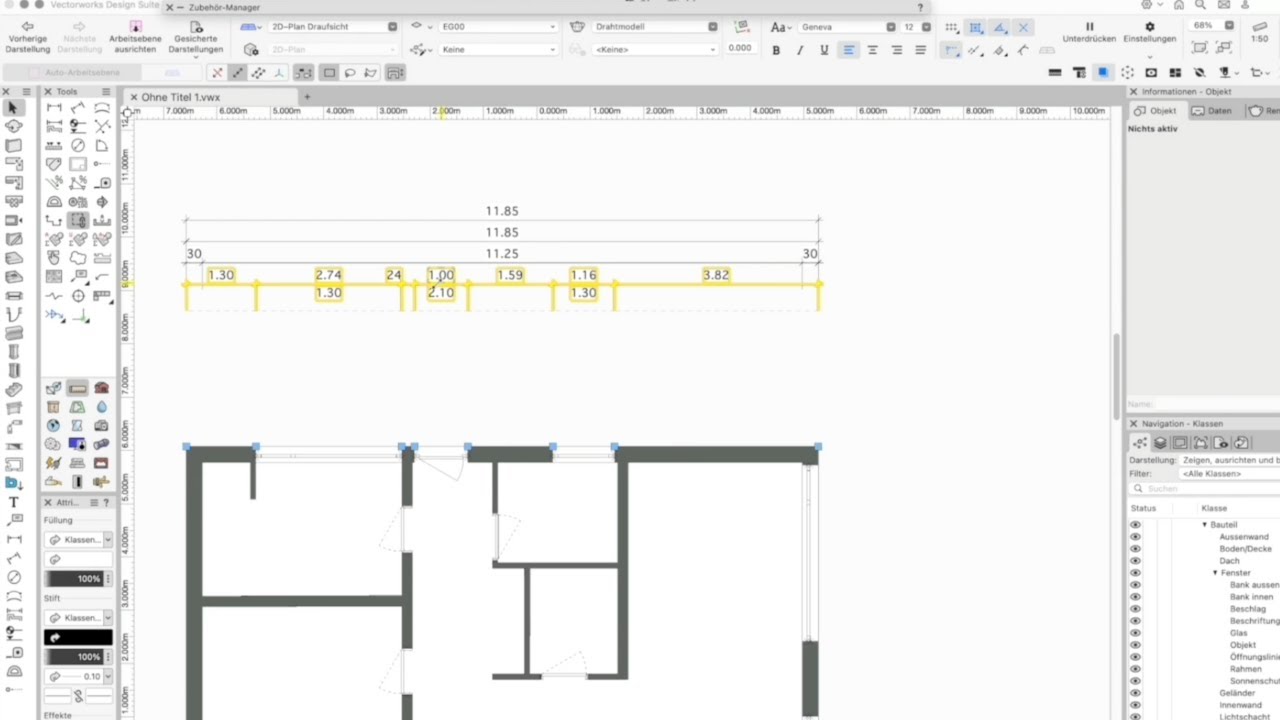Toggle the Auto-Arbeitsebene checkbox

[x=34, y=72]
